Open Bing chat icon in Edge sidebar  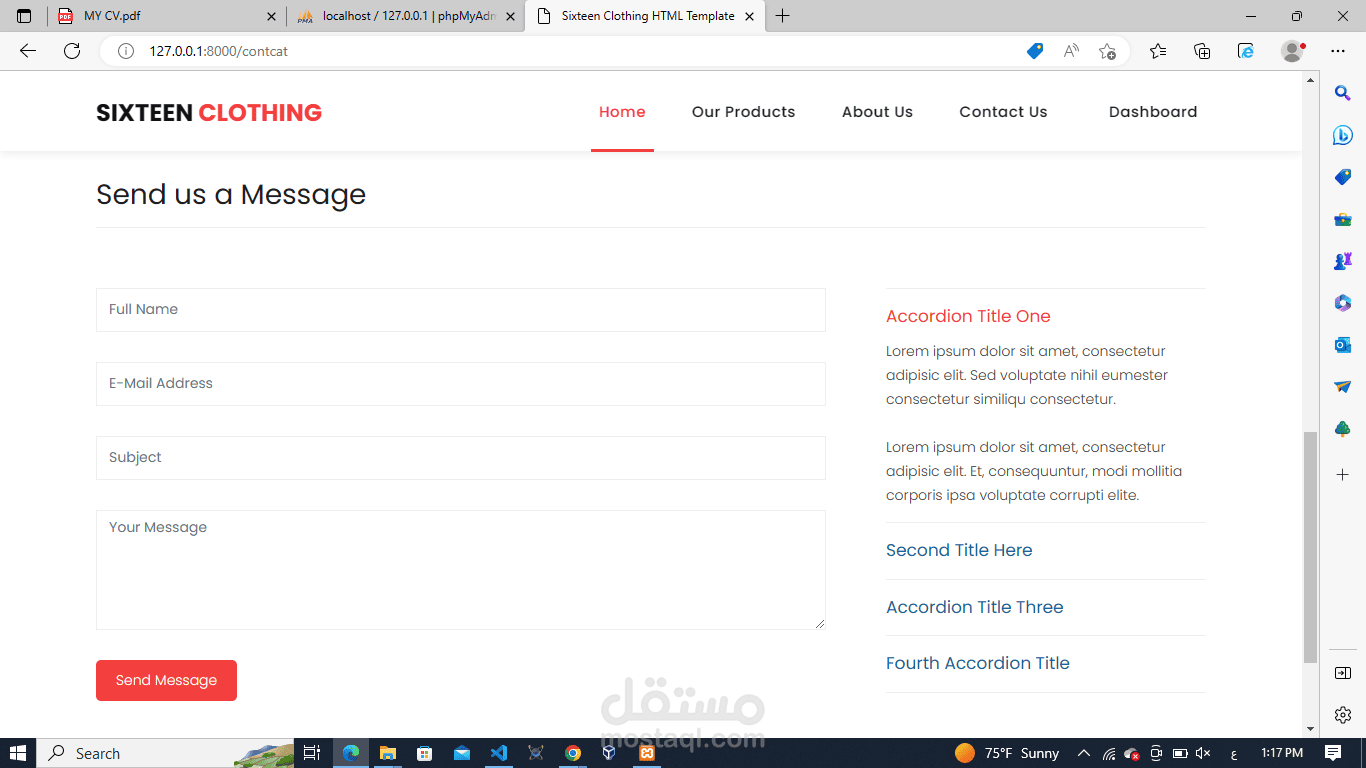click(1343, 135)
